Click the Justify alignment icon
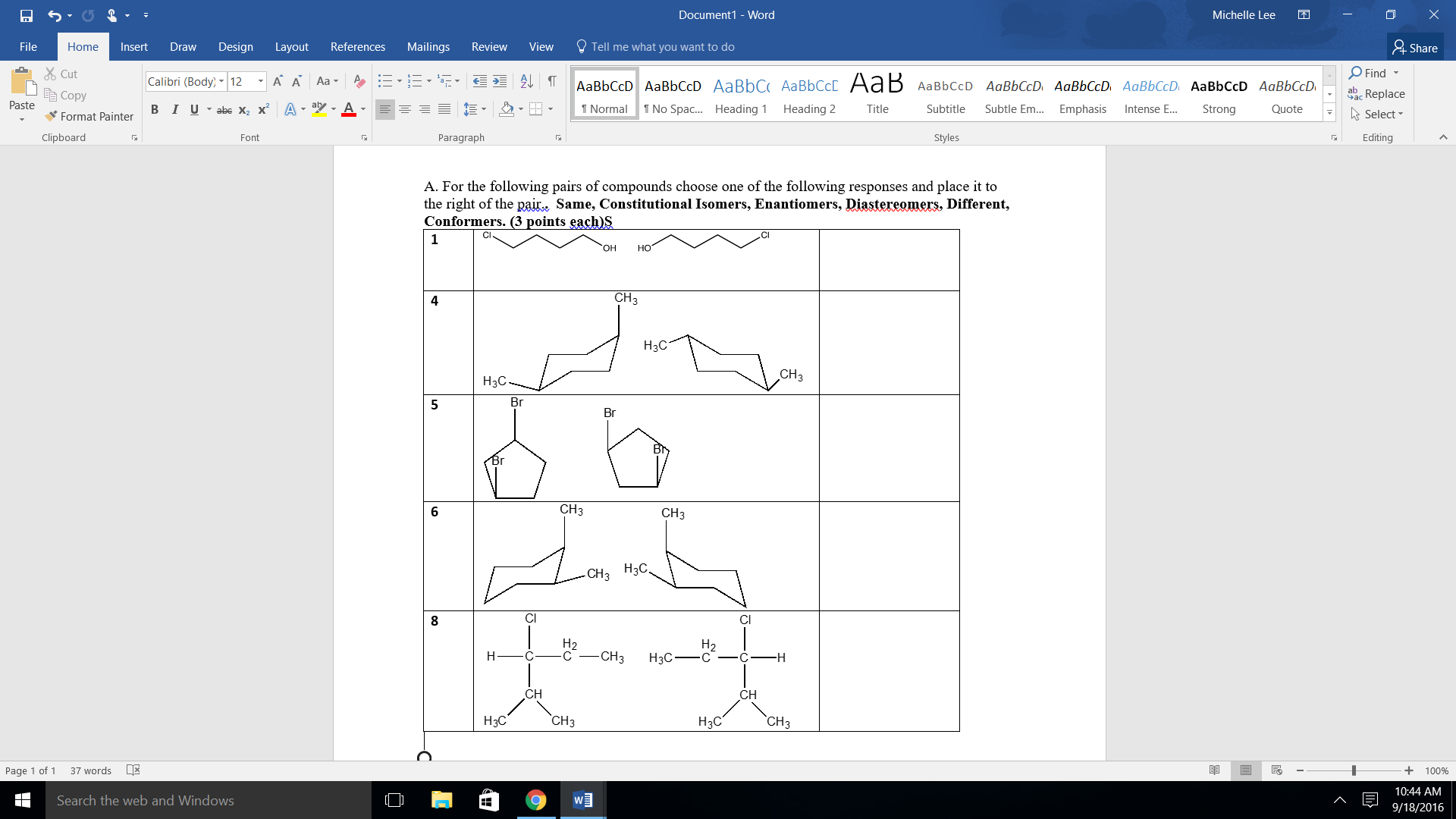This screenshot has width=1456, height=819. 444,109
